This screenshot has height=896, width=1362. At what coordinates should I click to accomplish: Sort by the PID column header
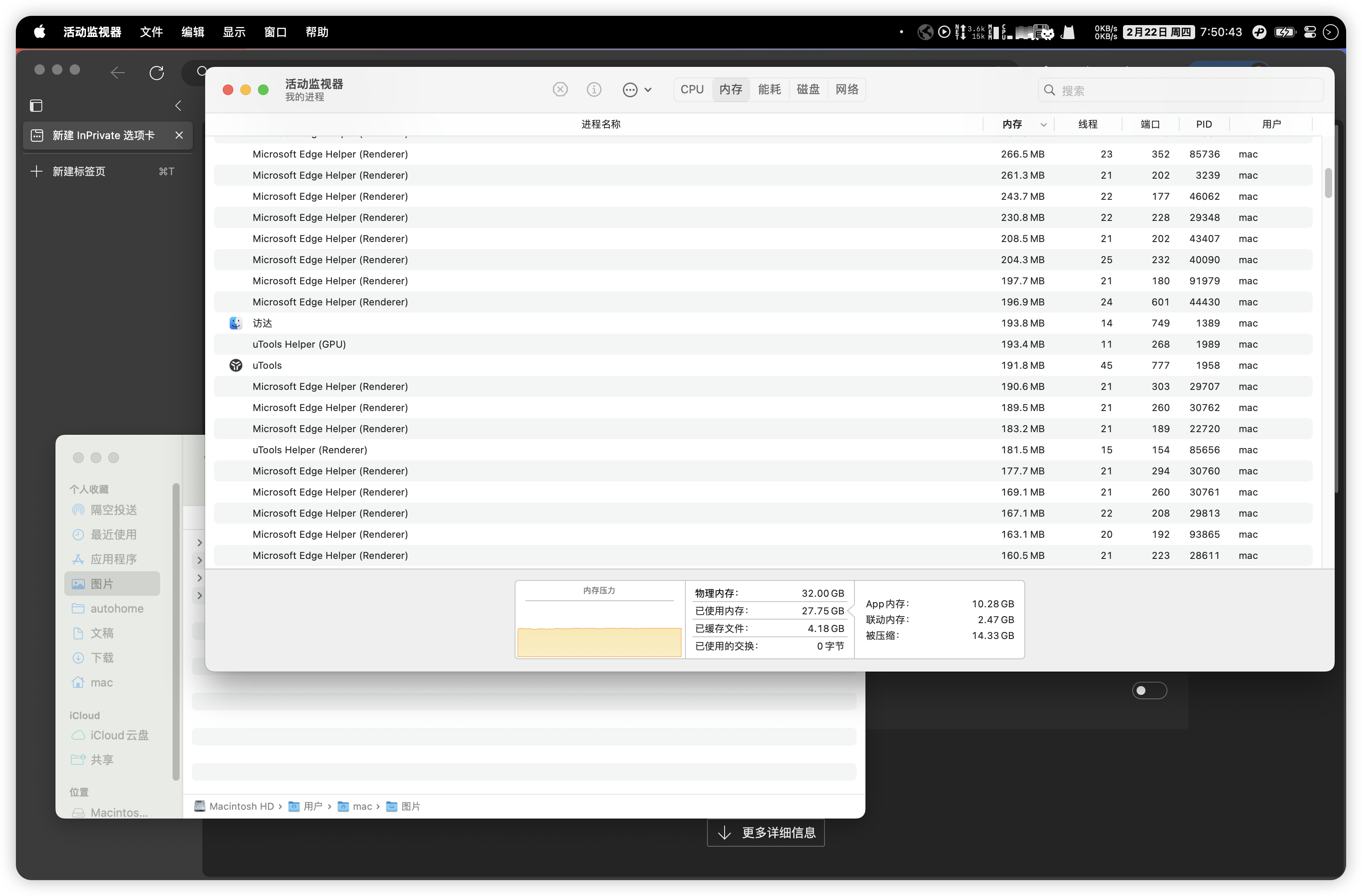(1204, 124)
